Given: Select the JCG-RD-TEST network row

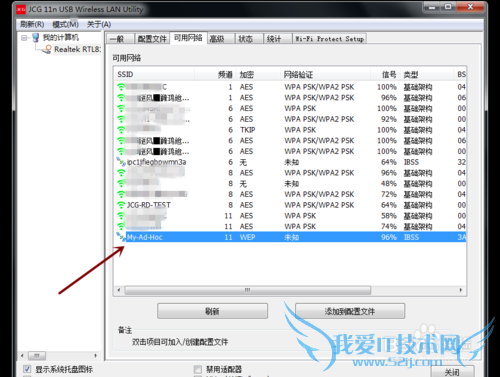Looking at the screenshot, I should (x=290, y=205).
